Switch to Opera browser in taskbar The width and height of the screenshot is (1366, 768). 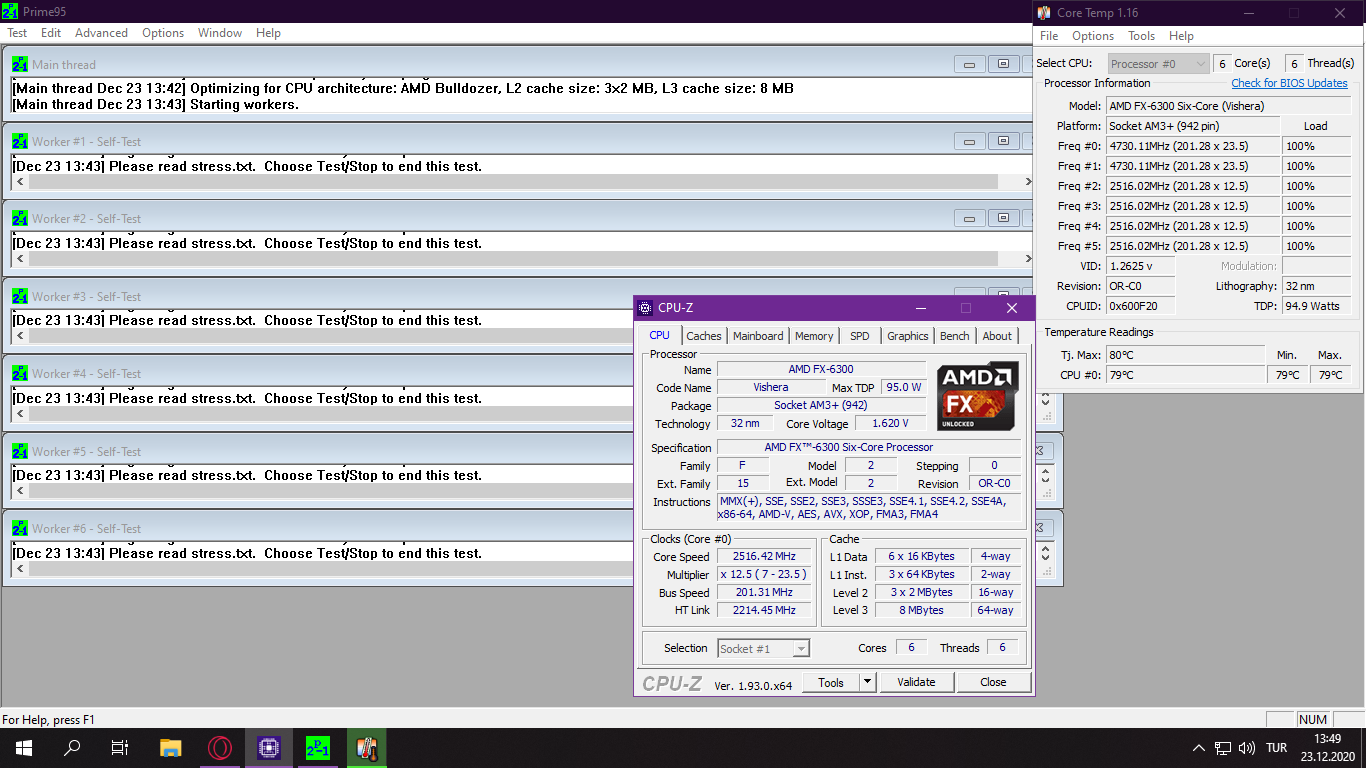coord(220,747)
